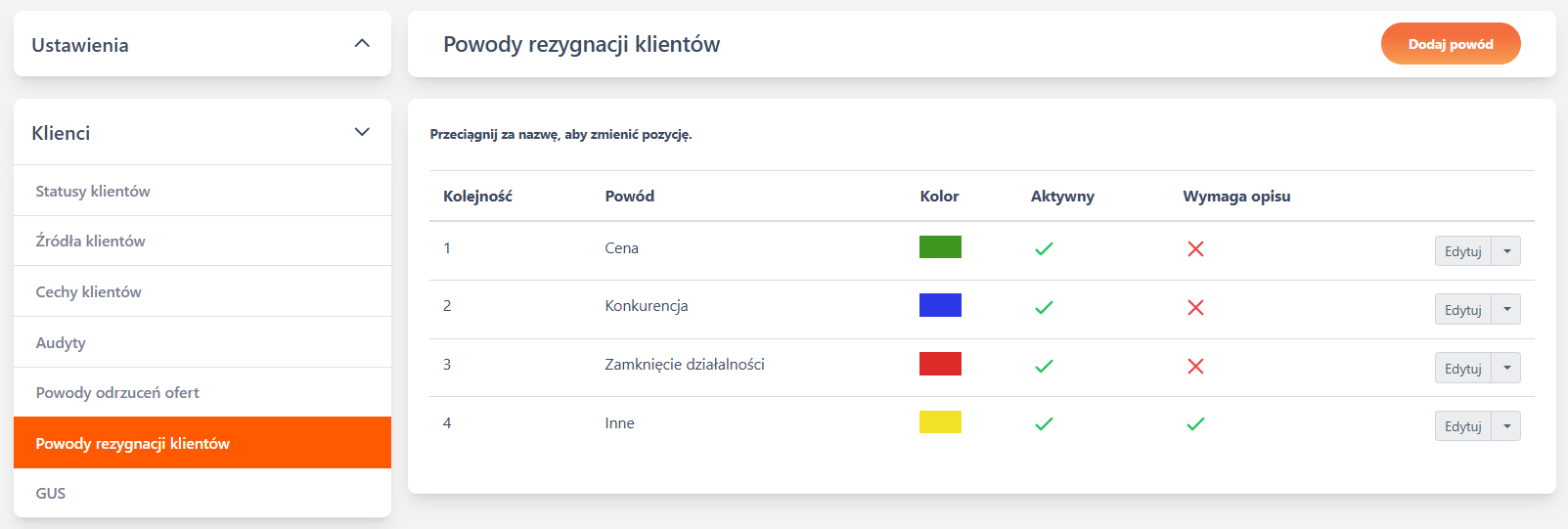
Task: Select Powody odrzuceń ofert in the sidebar
Action: click(x=117, y=392)
